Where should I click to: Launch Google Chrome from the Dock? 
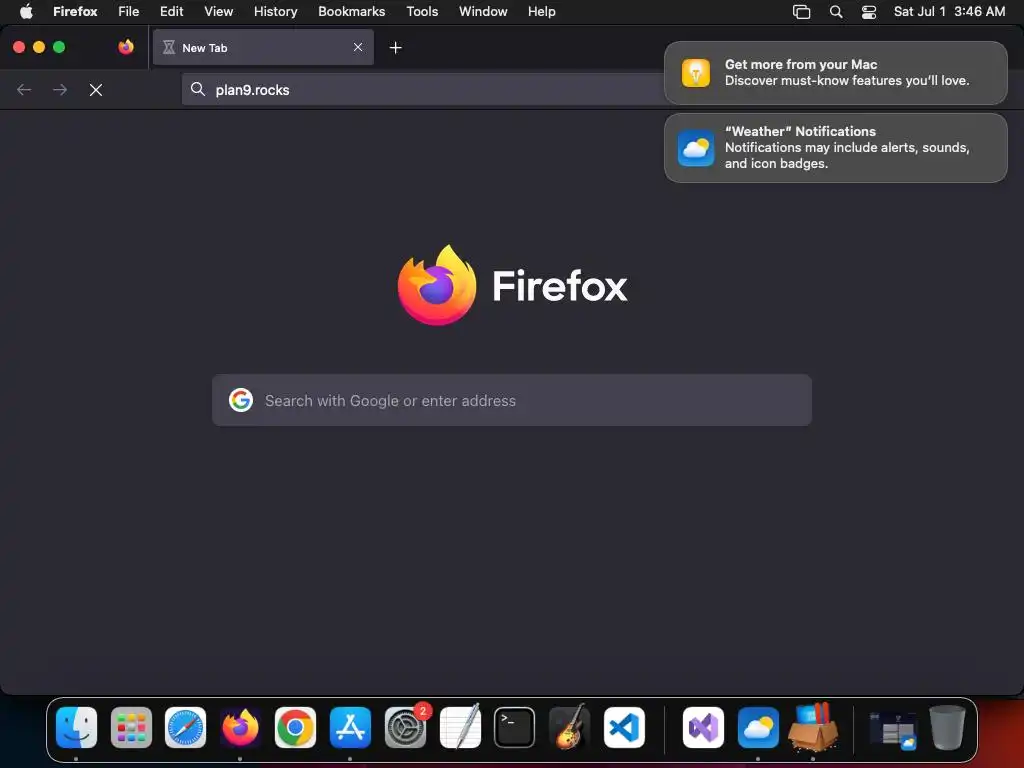pos(295,727)
